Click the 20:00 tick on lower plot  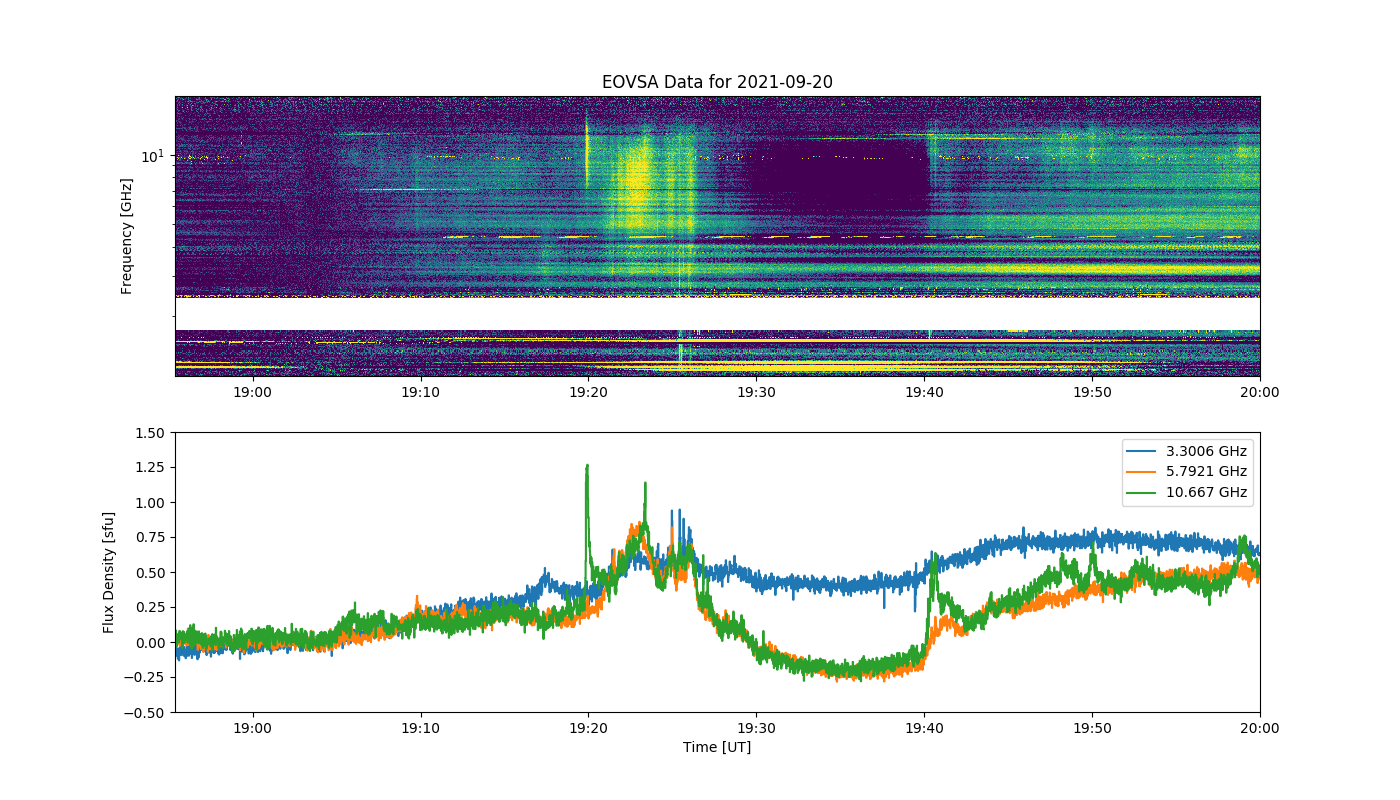[1260, 728]
